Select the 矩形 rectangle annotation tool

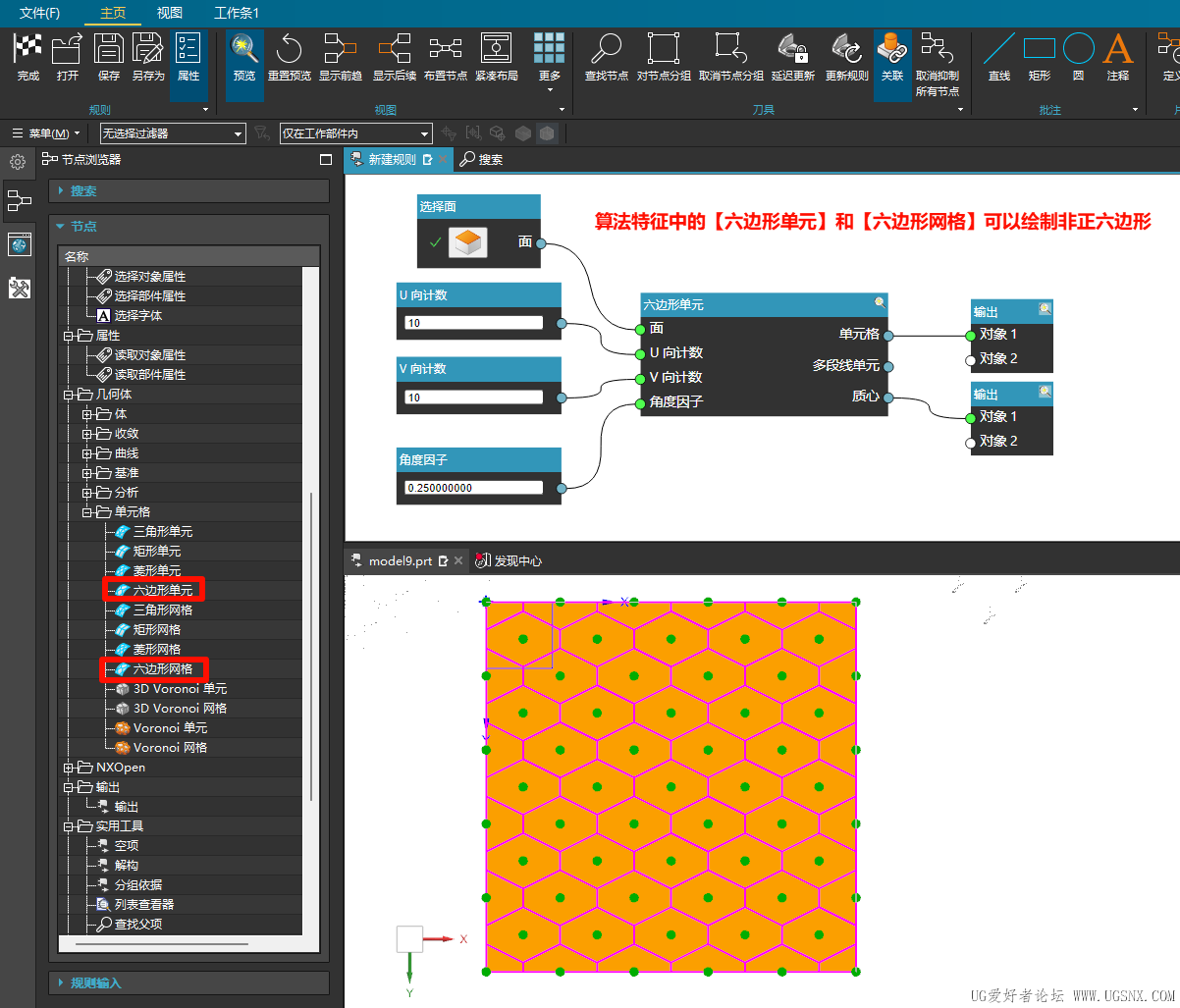(x=1040, y=56)
